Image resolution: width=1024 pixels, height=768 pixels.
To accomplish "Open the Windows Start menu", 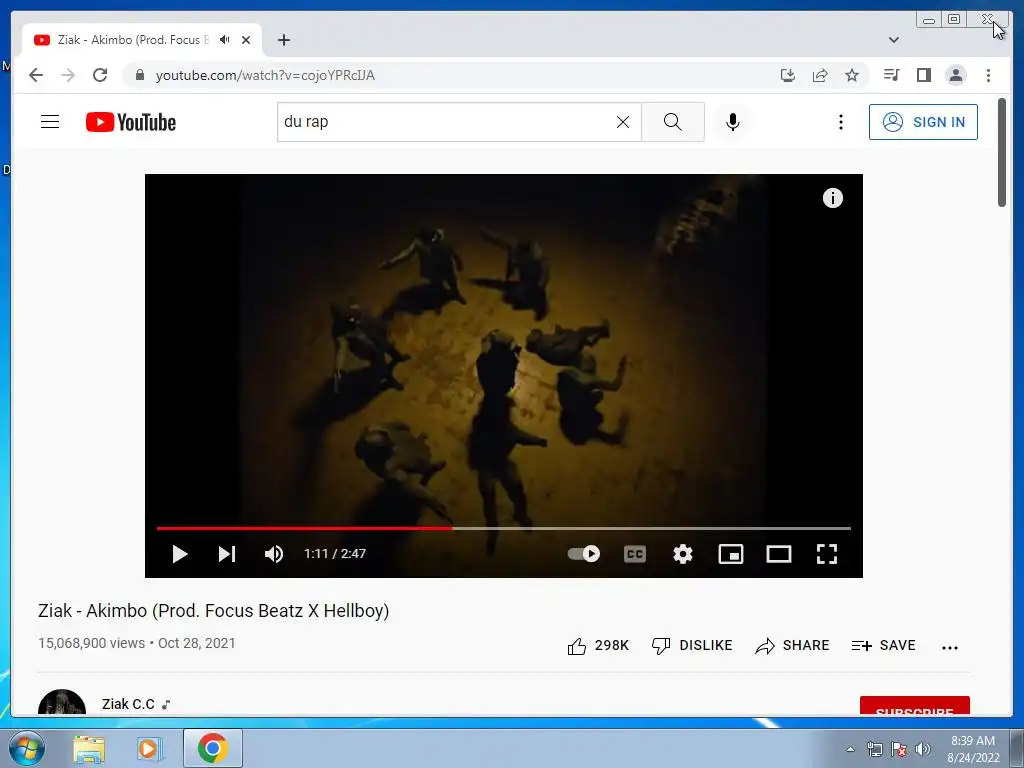I will [27, 748].
